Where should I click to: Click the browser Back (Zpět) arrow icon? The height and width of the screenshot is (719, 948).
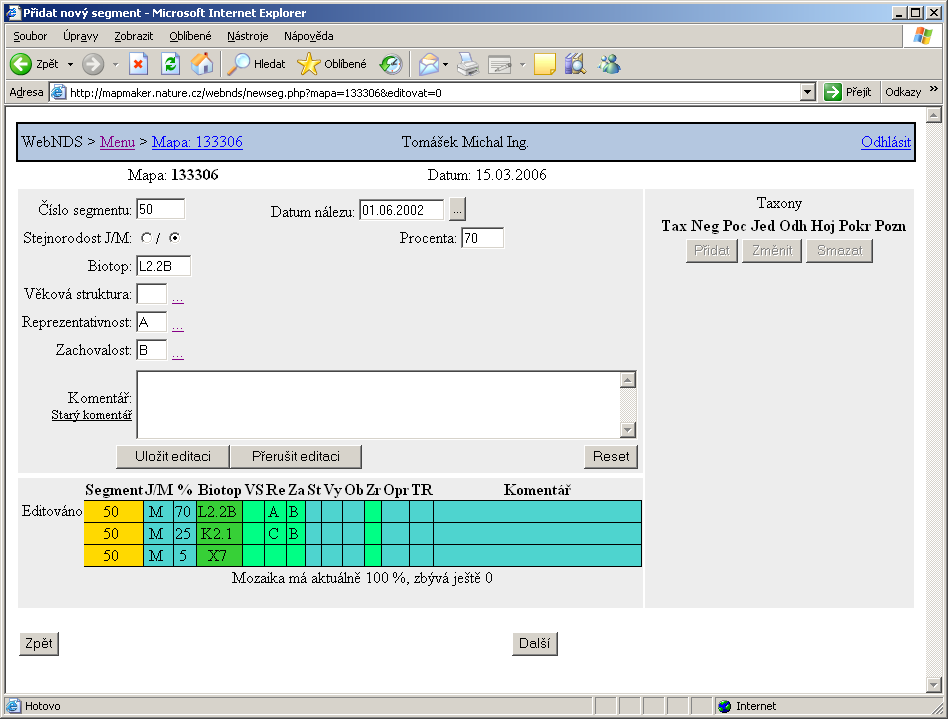click(x=21, y=64)
